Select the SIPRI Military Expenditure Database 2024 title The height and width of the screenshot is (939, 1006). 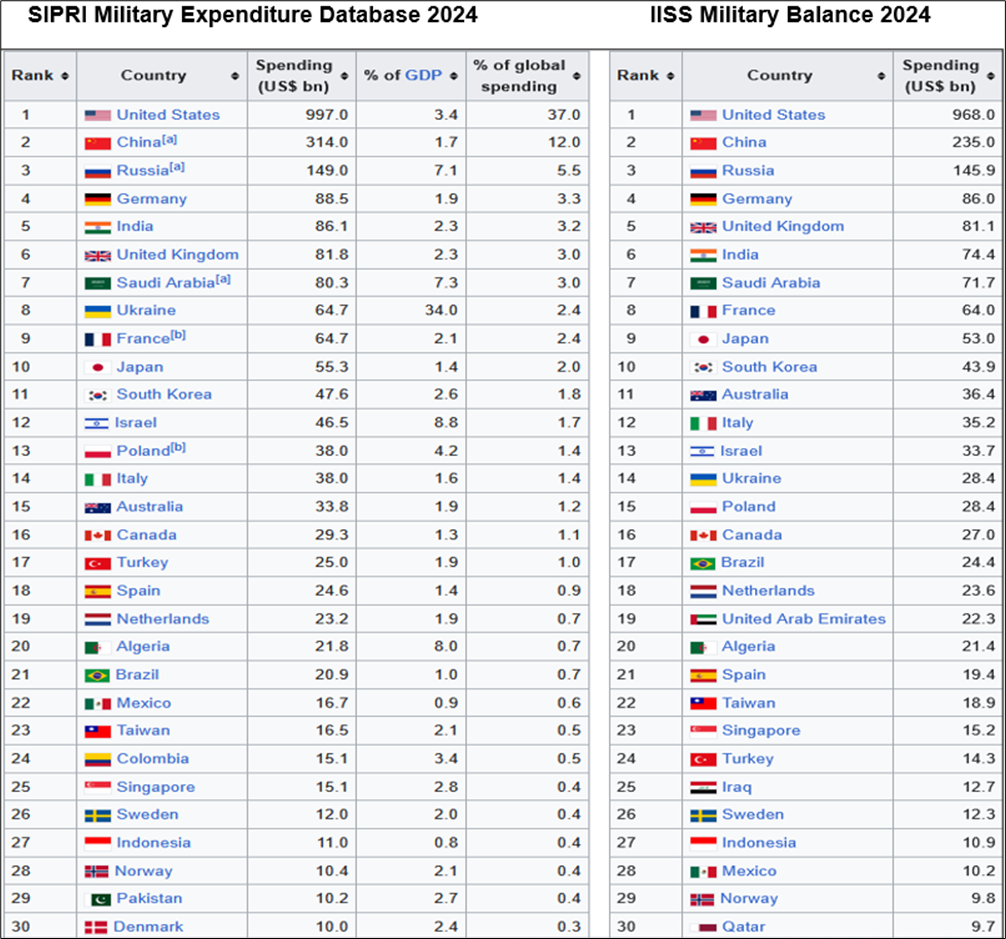253,15
